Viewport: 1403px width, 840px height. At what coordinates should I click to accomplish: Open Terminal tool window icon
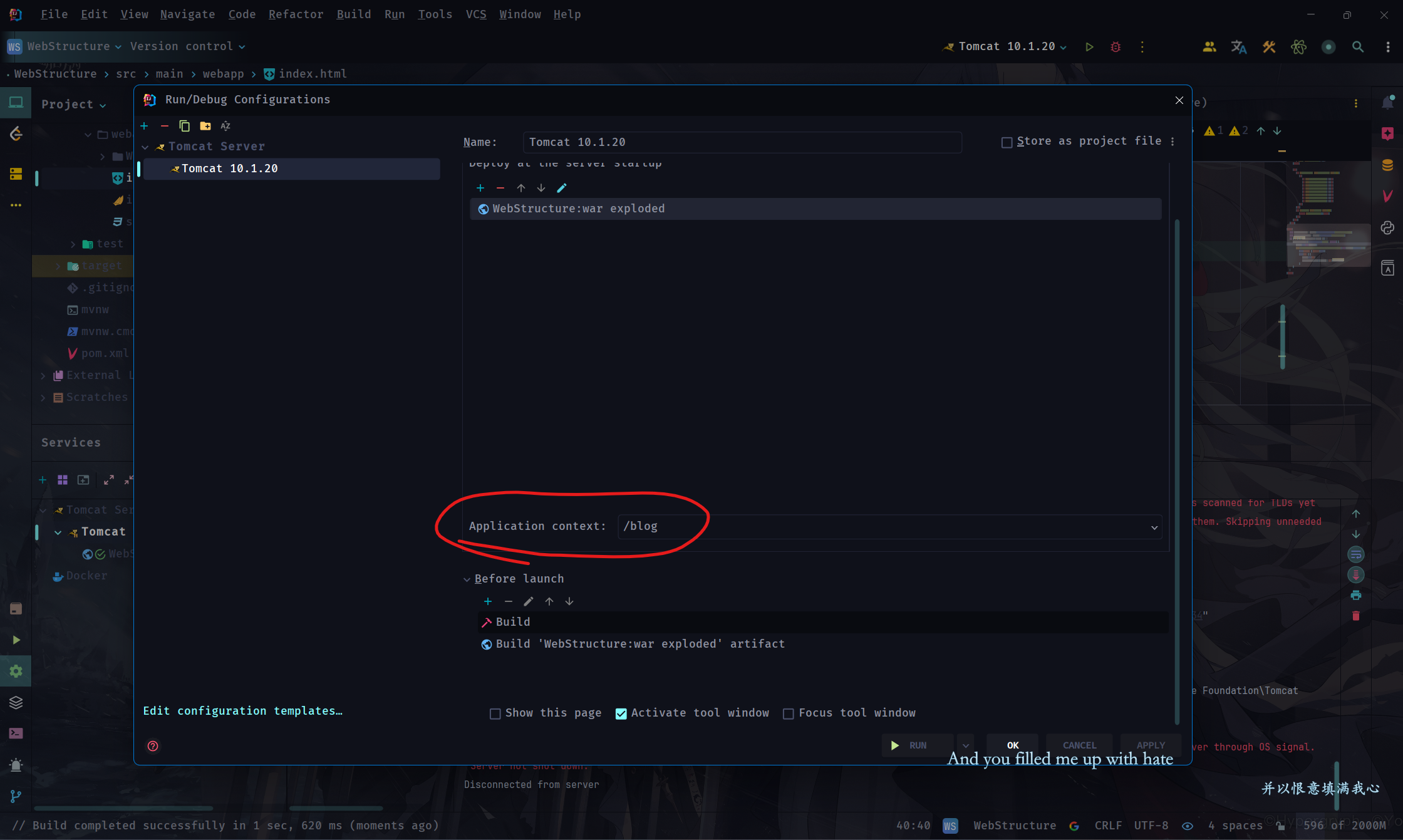pyautogui.click(x=16, y=733)
